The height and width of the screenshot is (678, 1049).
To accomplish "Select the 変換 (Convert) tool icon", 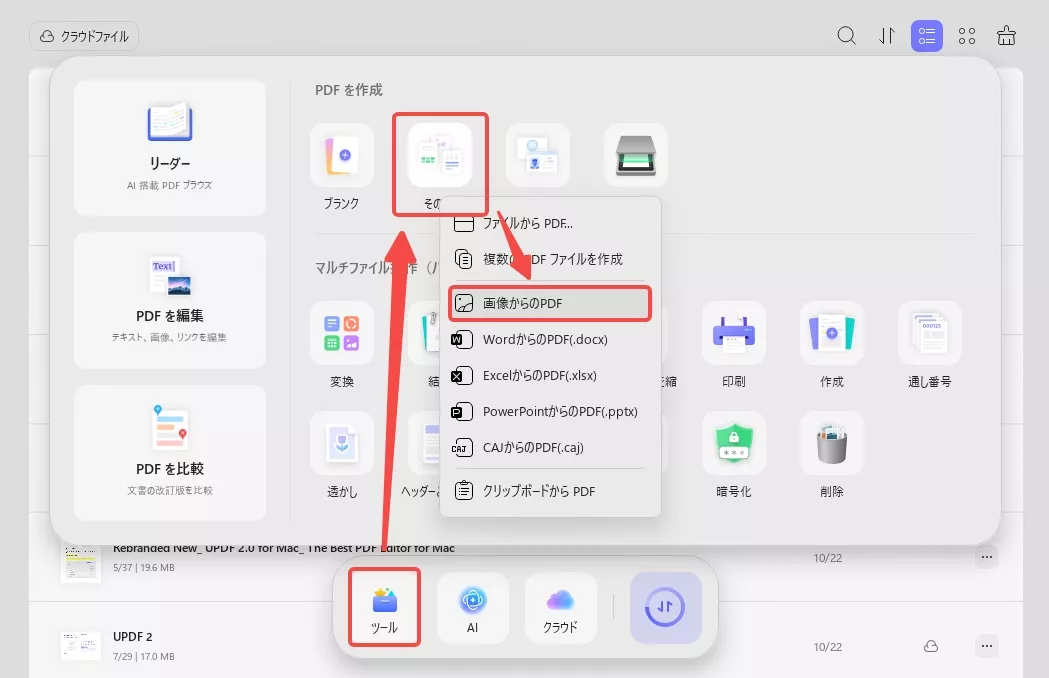I will point(342,333).
